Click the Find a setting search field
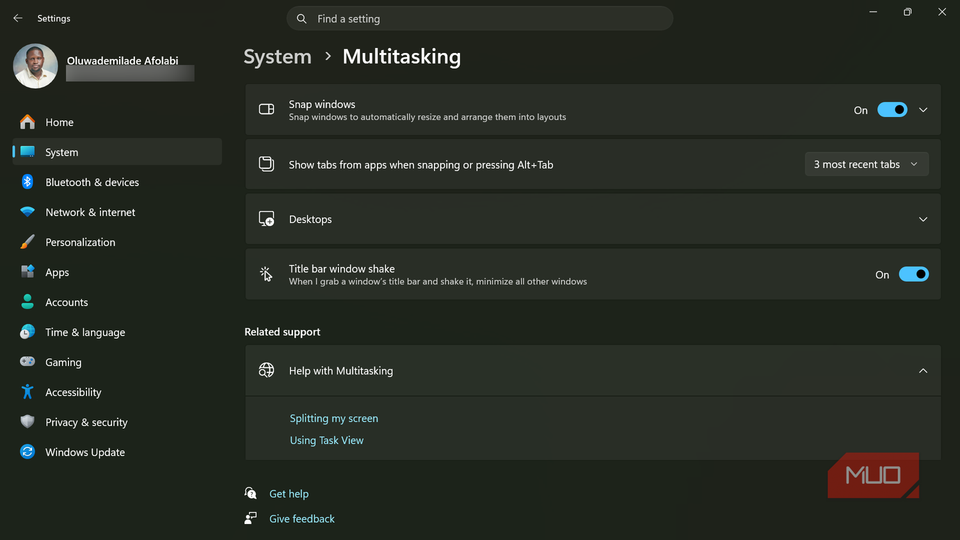The width and height of the screenshot is (960, 540). (480, 18)
